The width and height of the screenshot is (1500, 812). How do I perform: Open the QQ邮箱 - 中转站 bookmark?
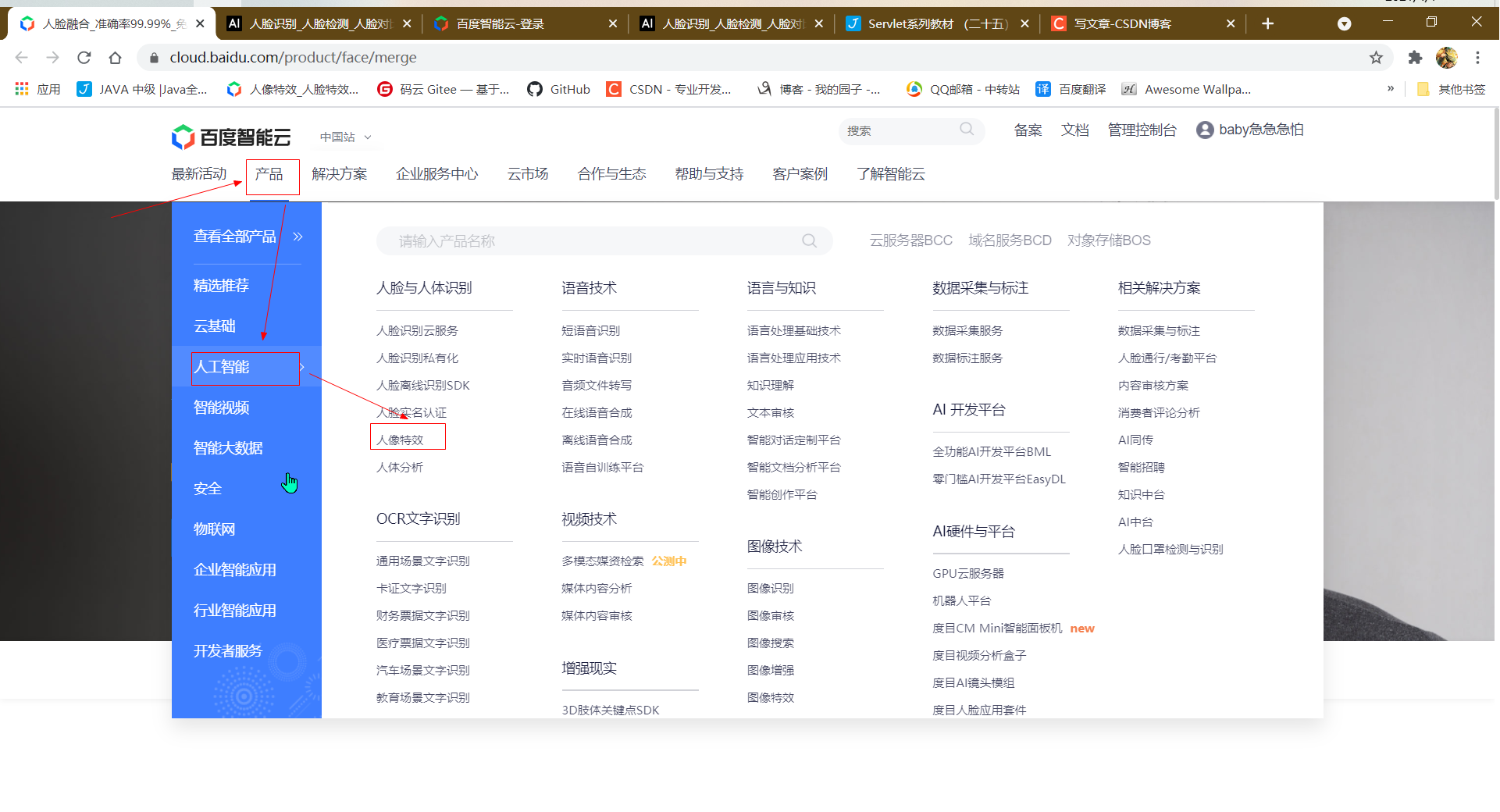point(963,89)
